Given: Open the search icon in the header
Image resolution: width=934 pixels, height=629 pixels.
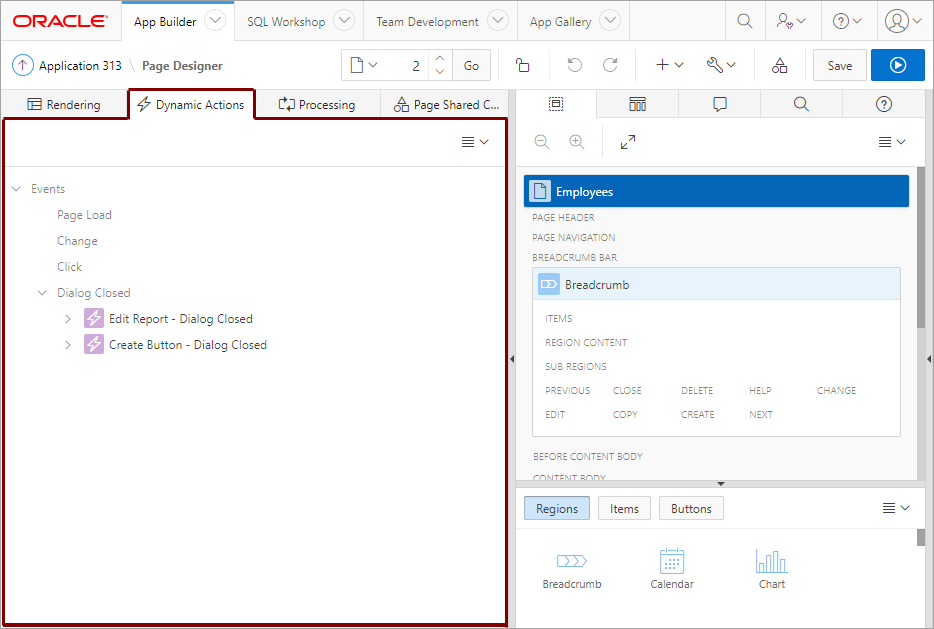Looking at the screenshot, I should click(x=745, y=21).
